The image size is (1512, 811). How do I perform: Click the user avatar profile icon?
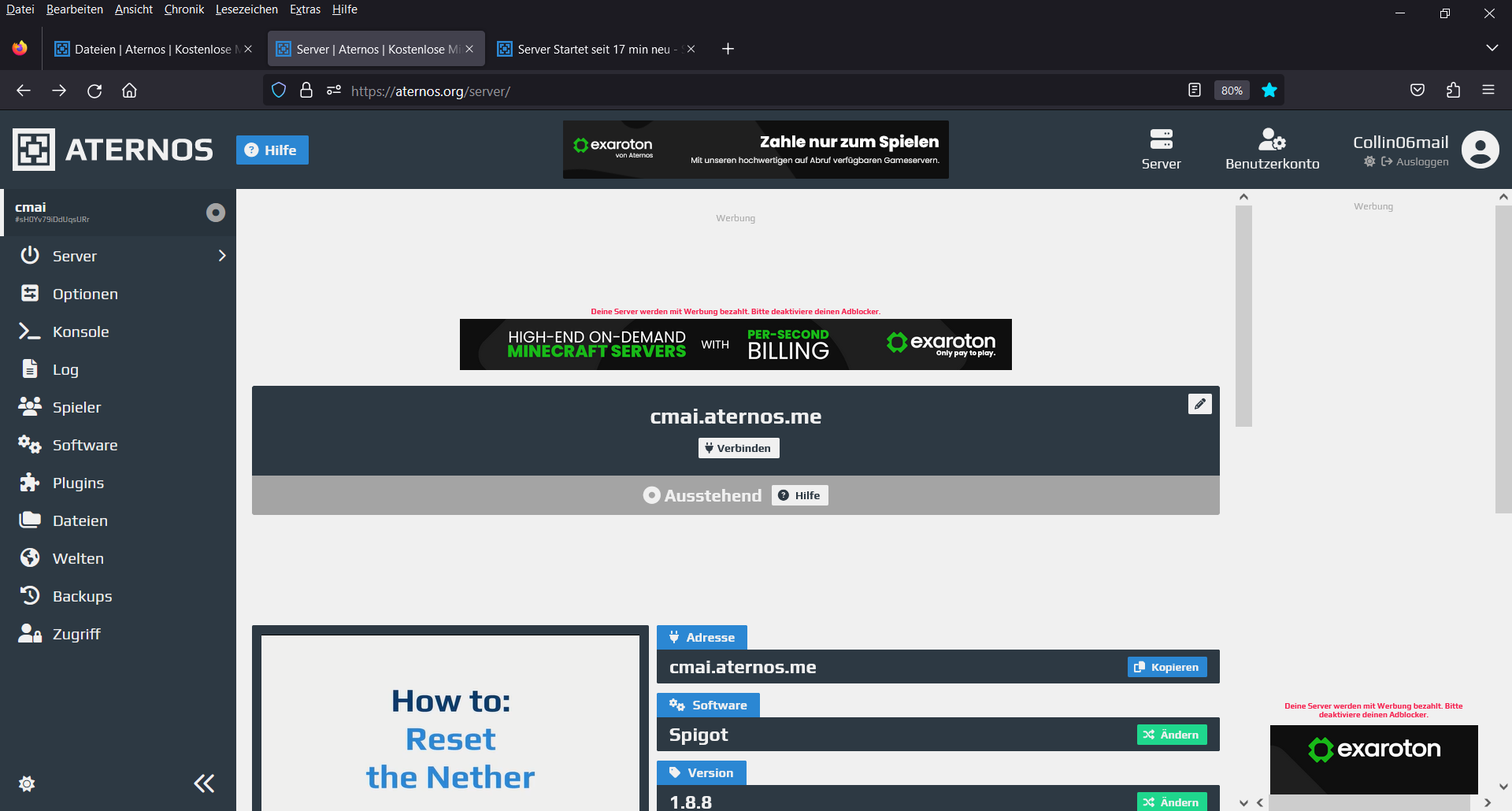tap(1480, 150)
